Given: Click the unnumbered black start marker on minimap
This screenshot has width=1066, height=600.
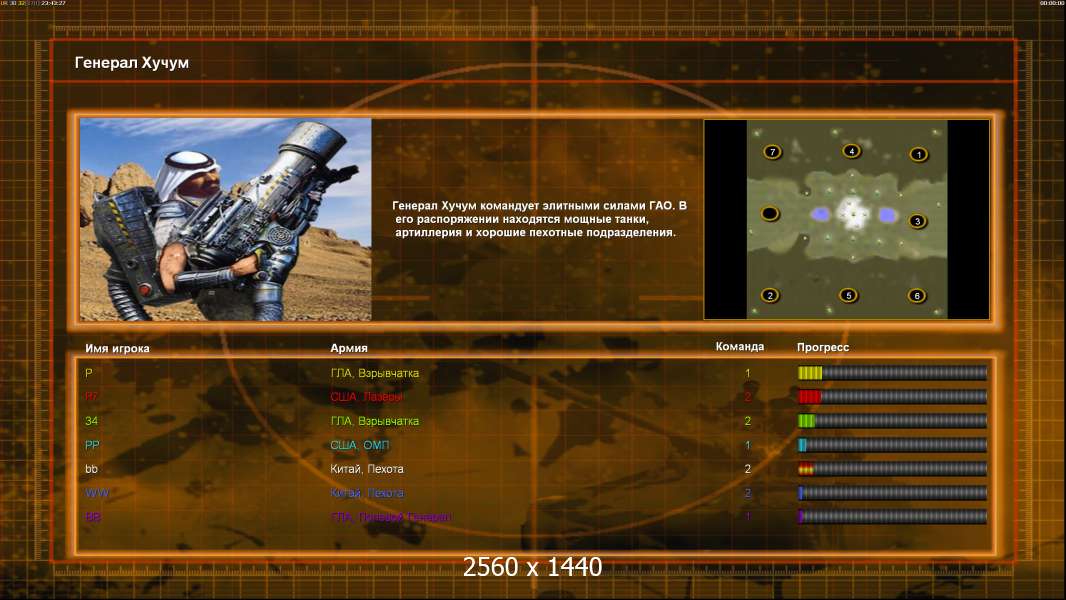Looking at the screenshot, I should click(770, 214).
